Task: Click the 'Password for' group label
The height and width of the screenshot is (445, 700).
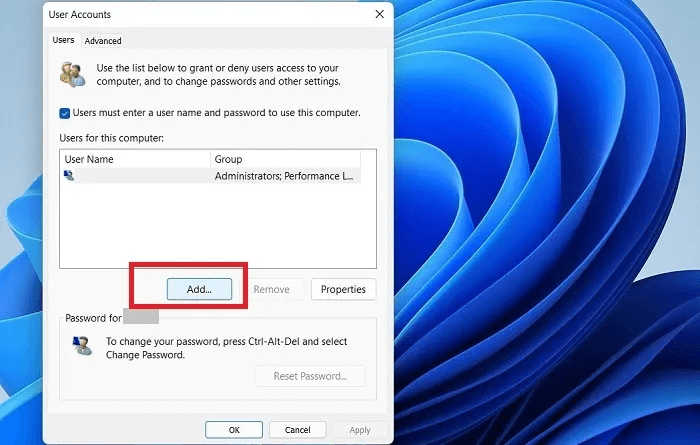Action: (93, 318)
